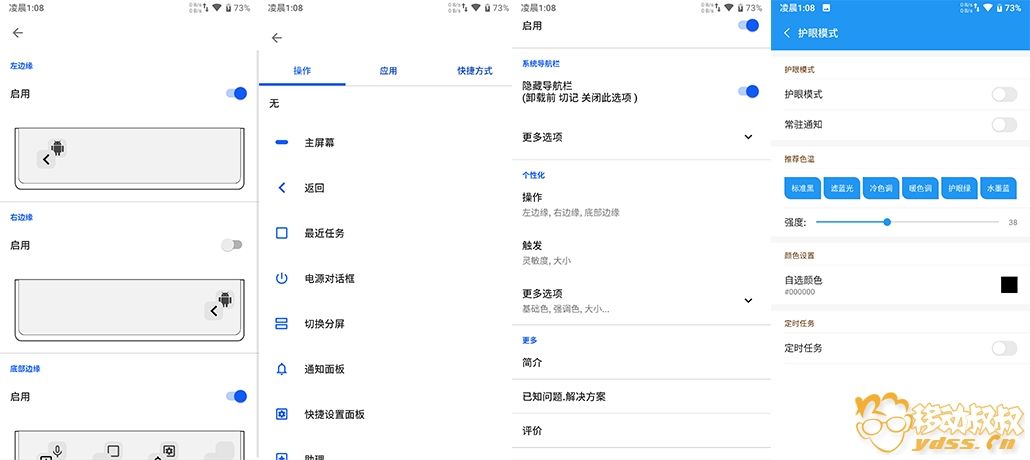Click the 快捷设置面板 gear icon
1030x460 pixels.
pos(282,414)
